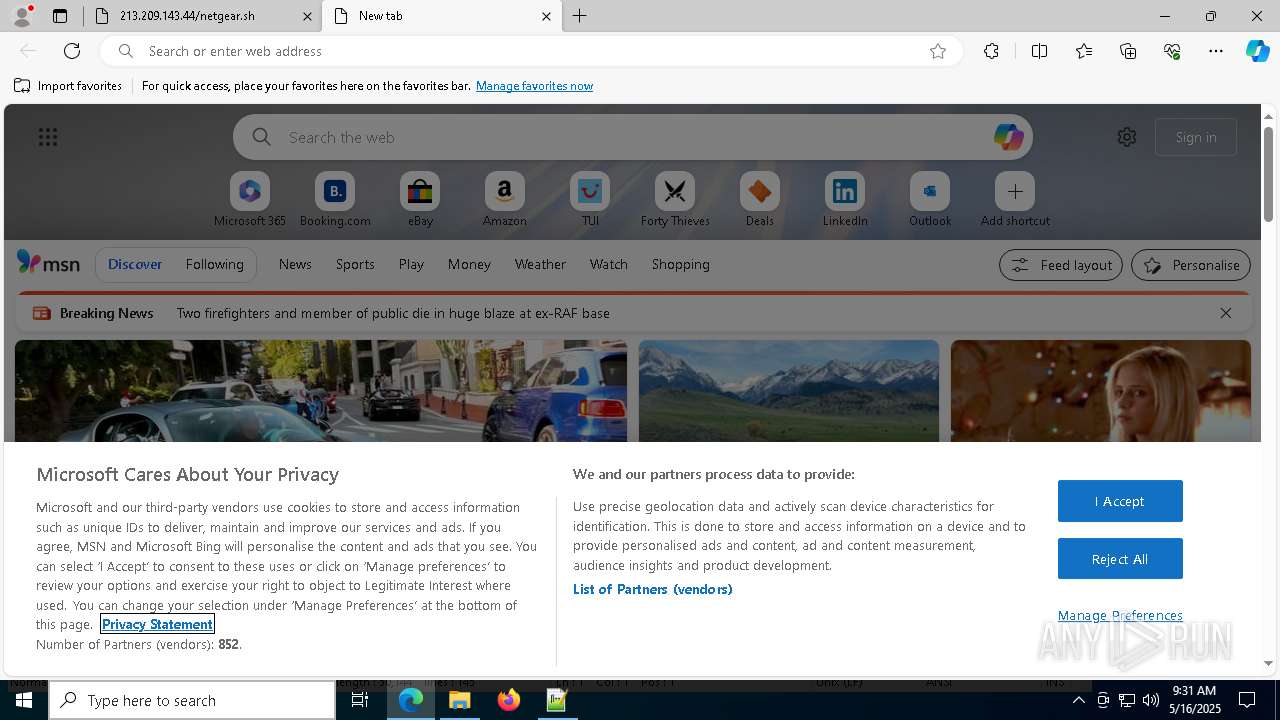Click Import favorites button
Viewport: 1280px width, 720px height.
(x=68, y=86)
